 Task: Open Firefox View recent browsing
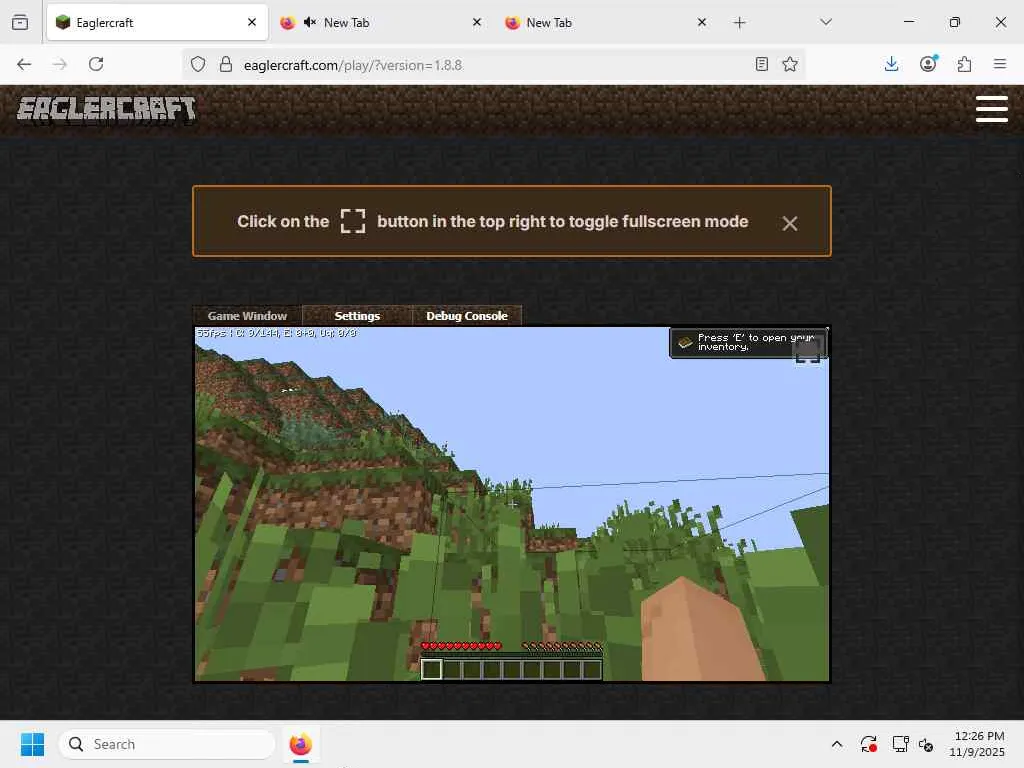point(20,22)
